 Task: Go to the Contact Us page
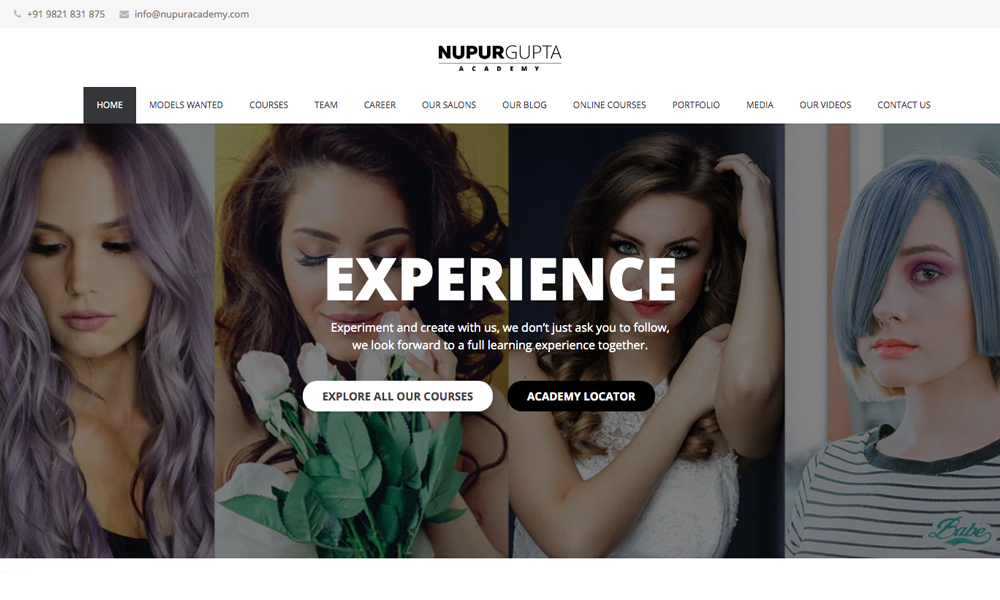904,105
